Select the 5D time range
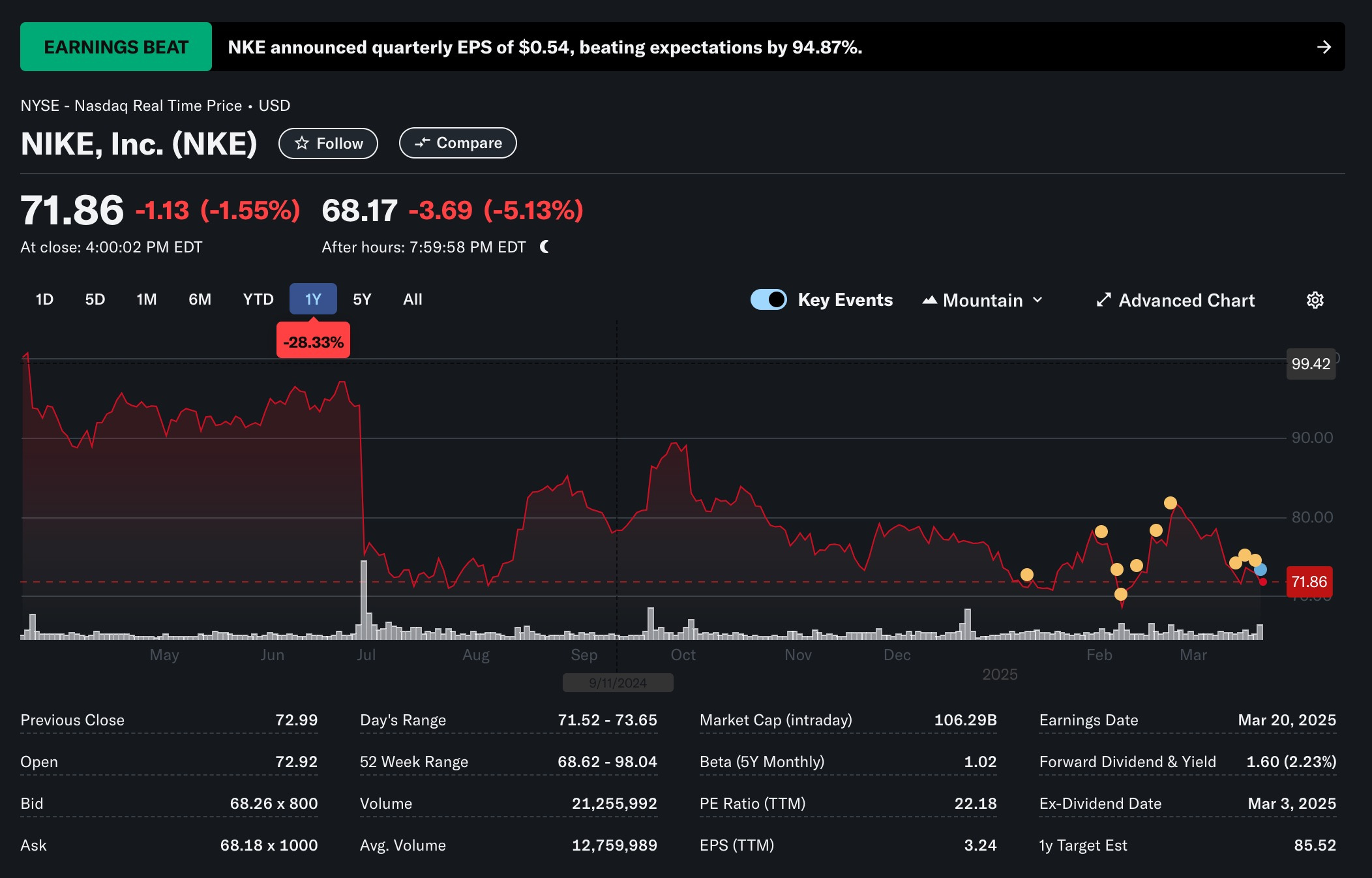The image size is (1372, 878). [x=95, y=299]
